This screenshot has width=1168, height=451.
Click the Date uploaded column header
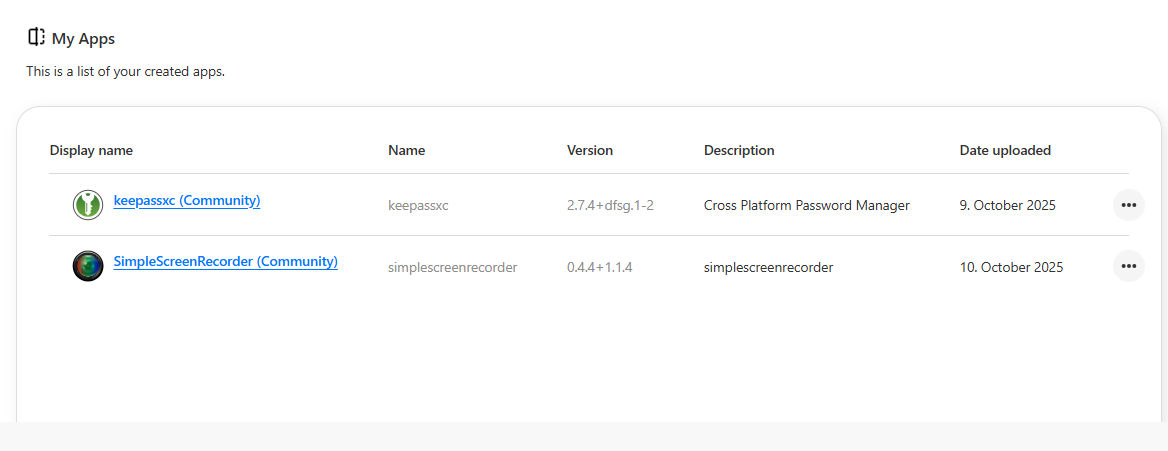(1005, 151)
